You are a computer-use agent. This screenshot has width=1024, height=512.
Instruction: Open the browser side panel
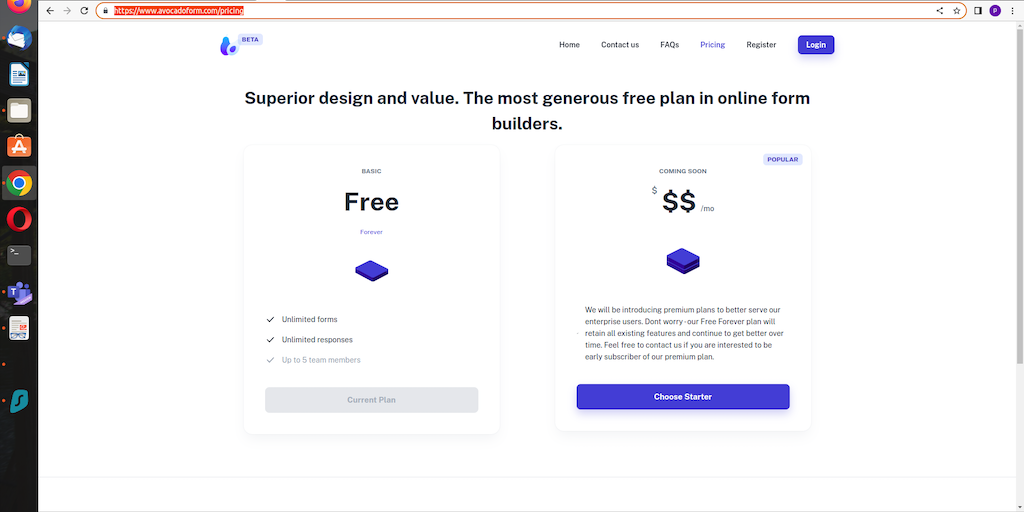(x=978, y=10)
